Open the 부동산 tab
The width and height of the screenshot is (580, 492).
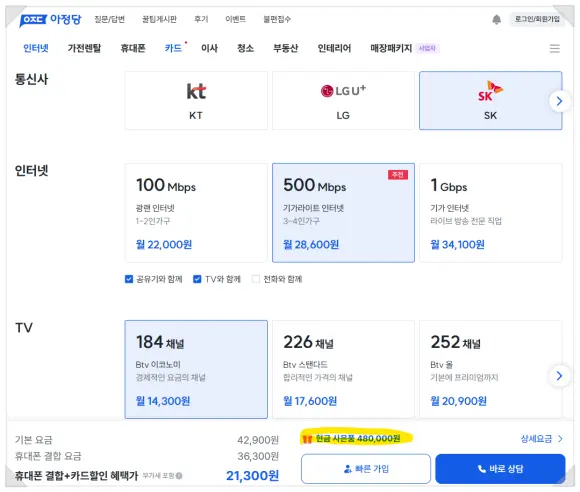pyautogui.click(x=286, y=48)
